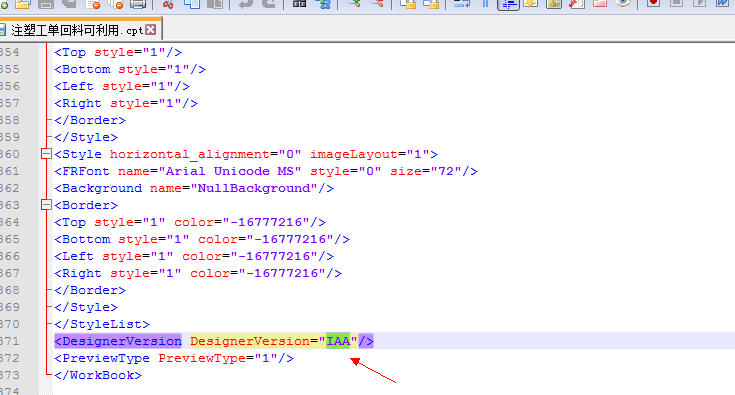Click the PreviewType line text

[x=174, y=358]
